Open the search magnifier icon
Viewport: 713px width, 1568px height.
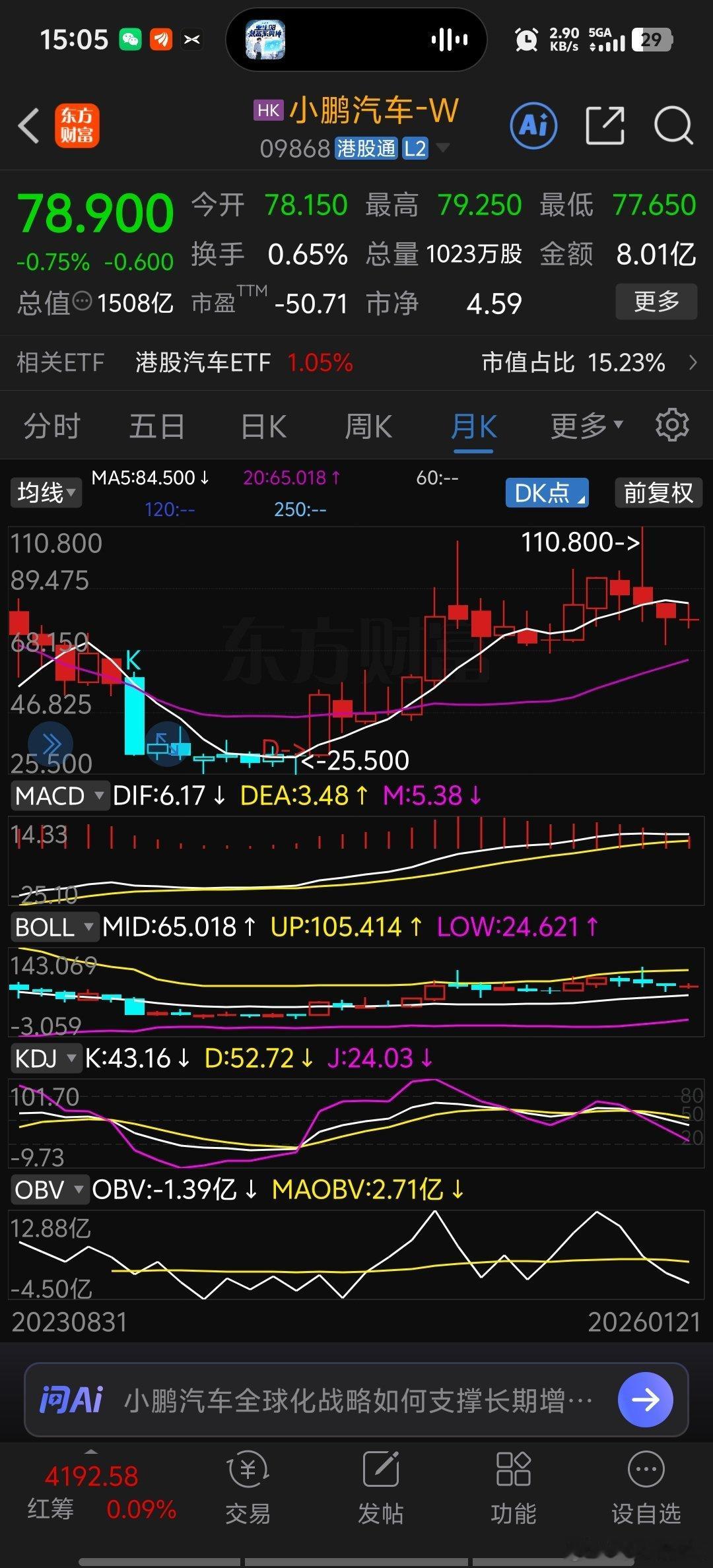(x=673, y=125)
